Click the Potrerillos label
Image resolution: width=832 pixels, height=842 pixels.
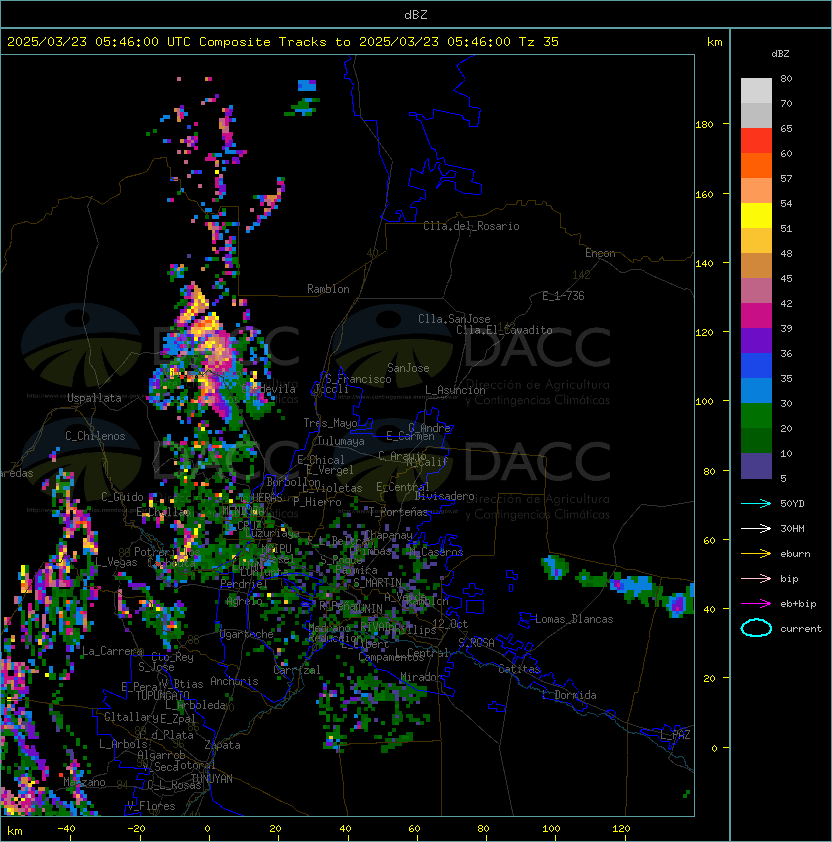pos(167,551)
